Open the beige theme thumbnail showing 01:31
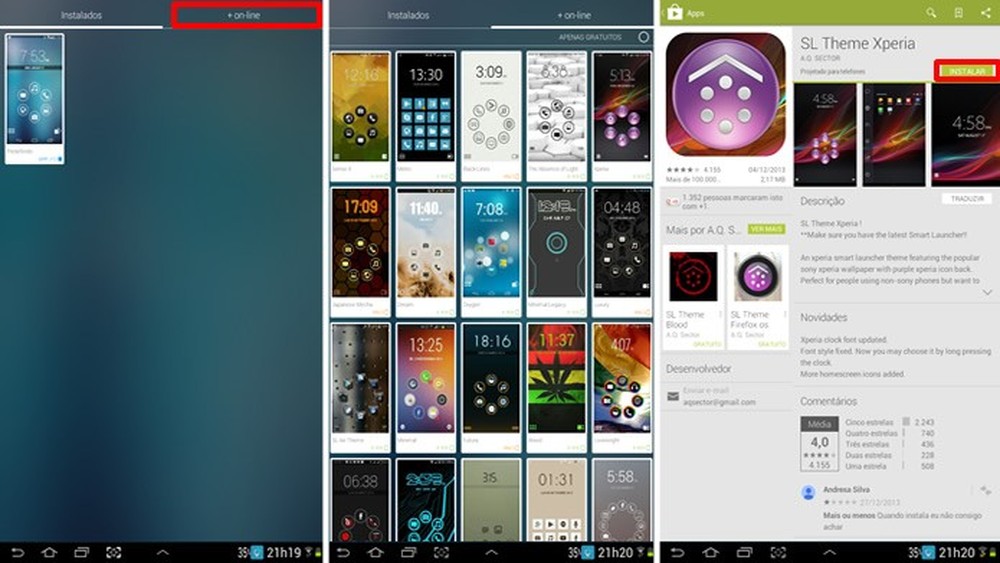Viewport: 1000px width, 563px height. tap(556, 500)
